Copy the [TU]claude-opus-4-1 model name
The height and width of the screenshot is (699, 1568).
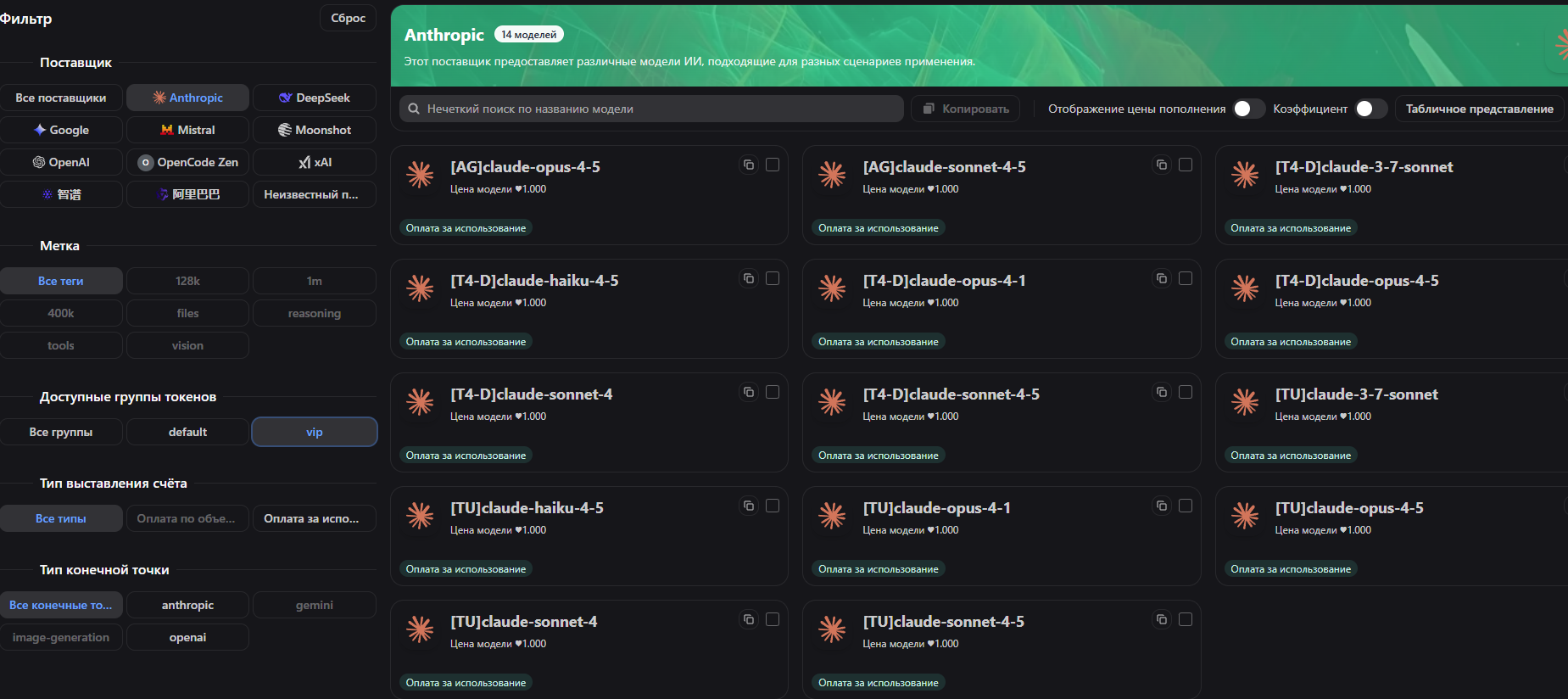click(1162, 506)
